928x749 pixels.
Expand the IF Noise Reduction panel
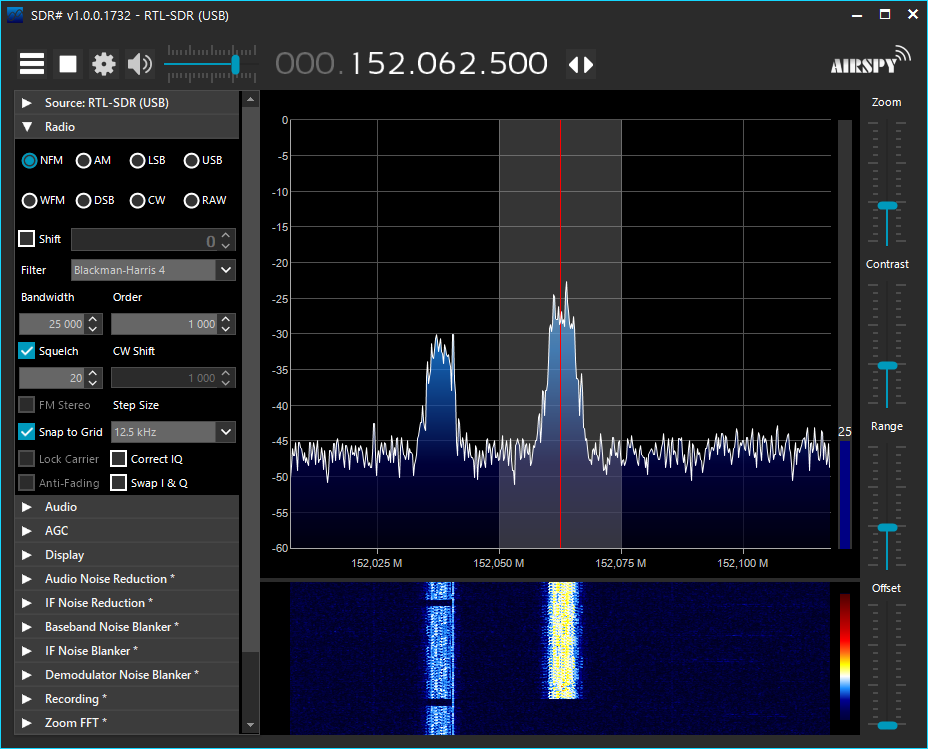coord(127,603)
